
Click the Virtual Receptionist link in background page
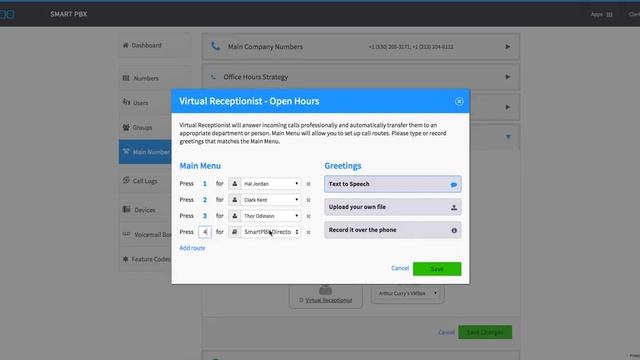coord(329,300)
